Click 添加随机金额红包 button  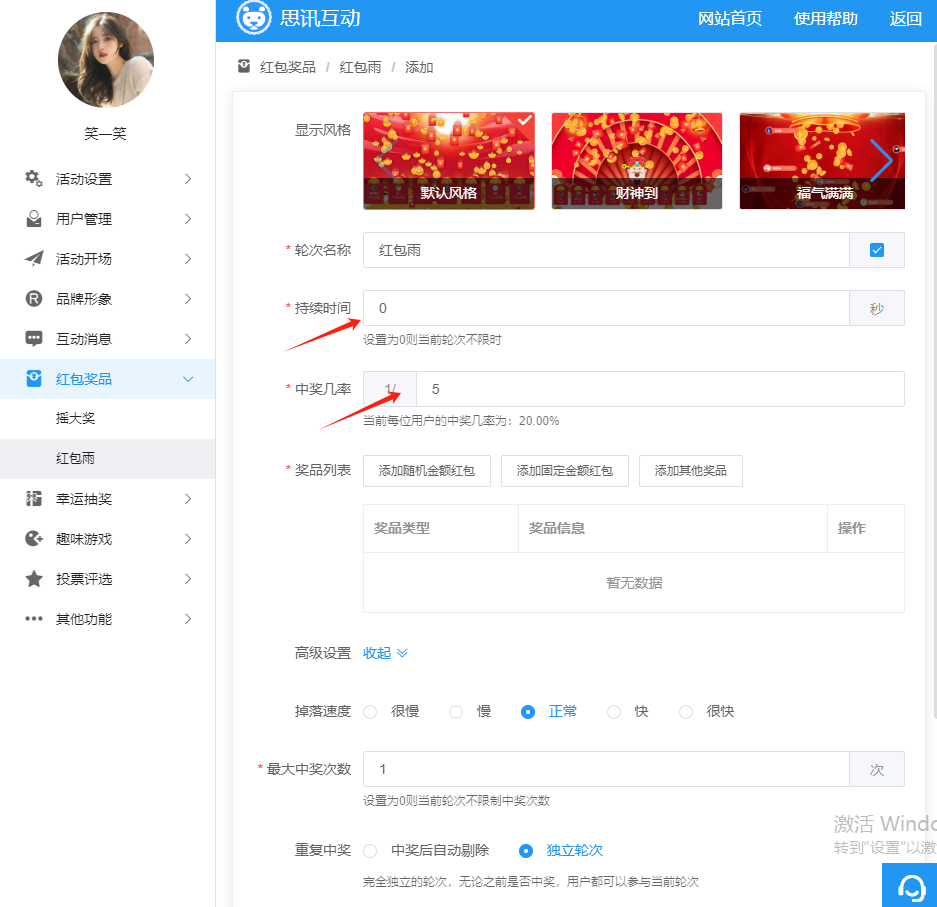coord(427,471)
